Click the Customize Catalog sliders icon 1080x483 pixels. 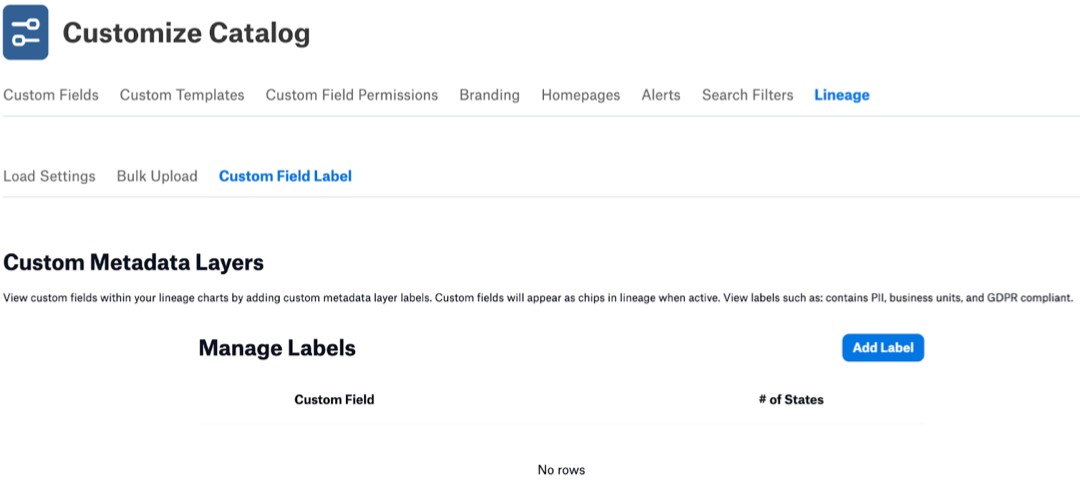point(25,32)
